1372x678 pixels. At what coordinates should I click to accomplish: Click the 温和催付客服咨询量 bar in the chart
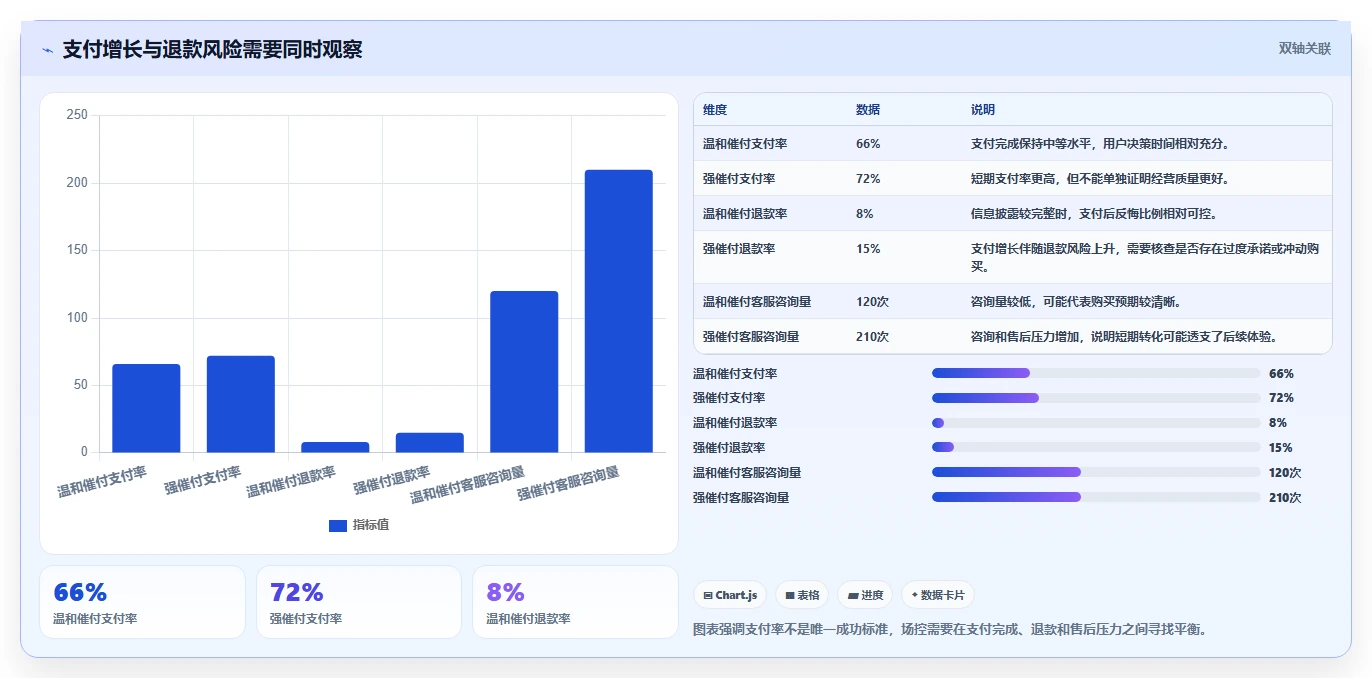point(524,372)
